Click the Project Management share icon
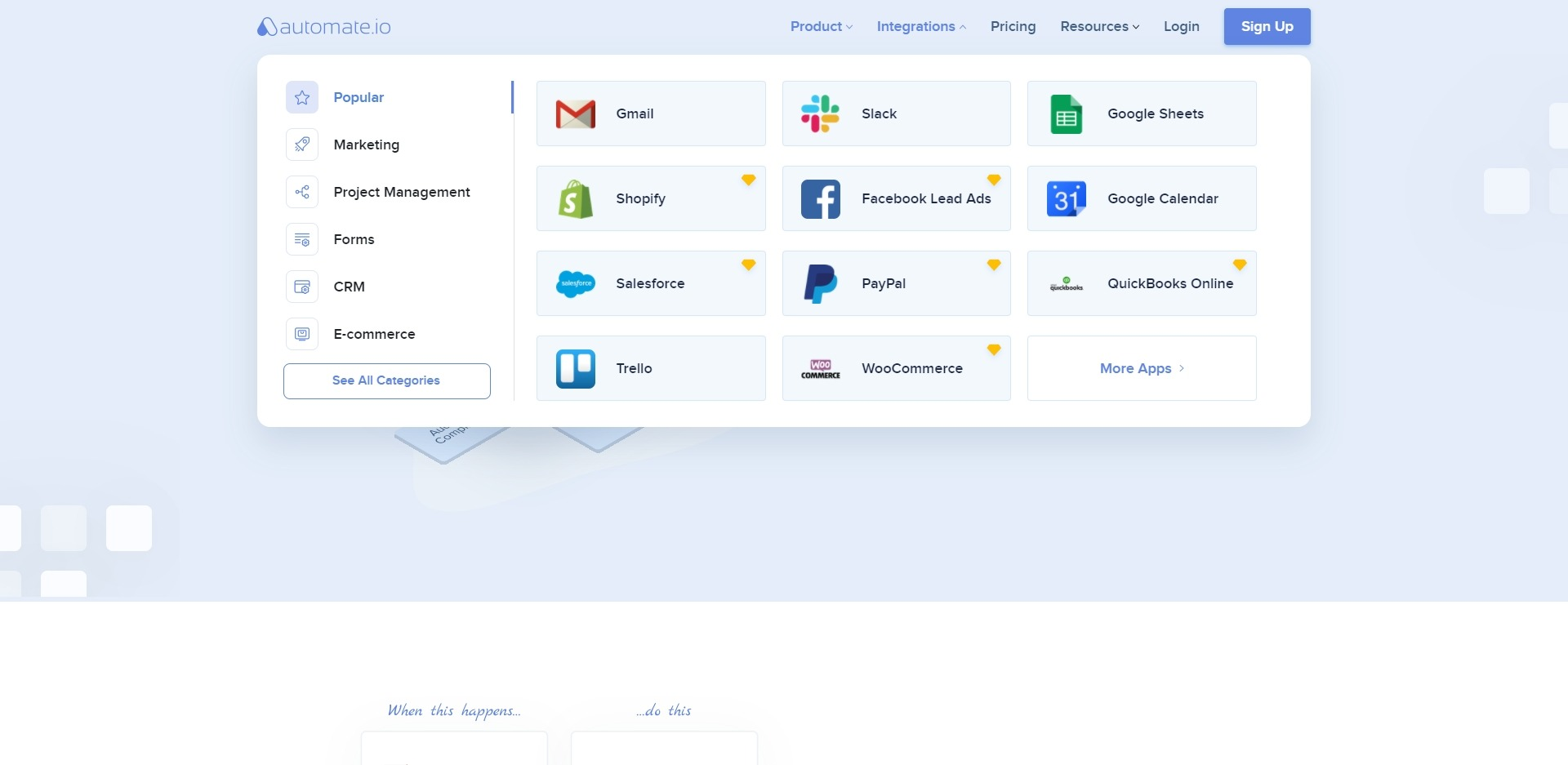The height and width of the screenshot is (765, 1568). click(x=302, y=192)
